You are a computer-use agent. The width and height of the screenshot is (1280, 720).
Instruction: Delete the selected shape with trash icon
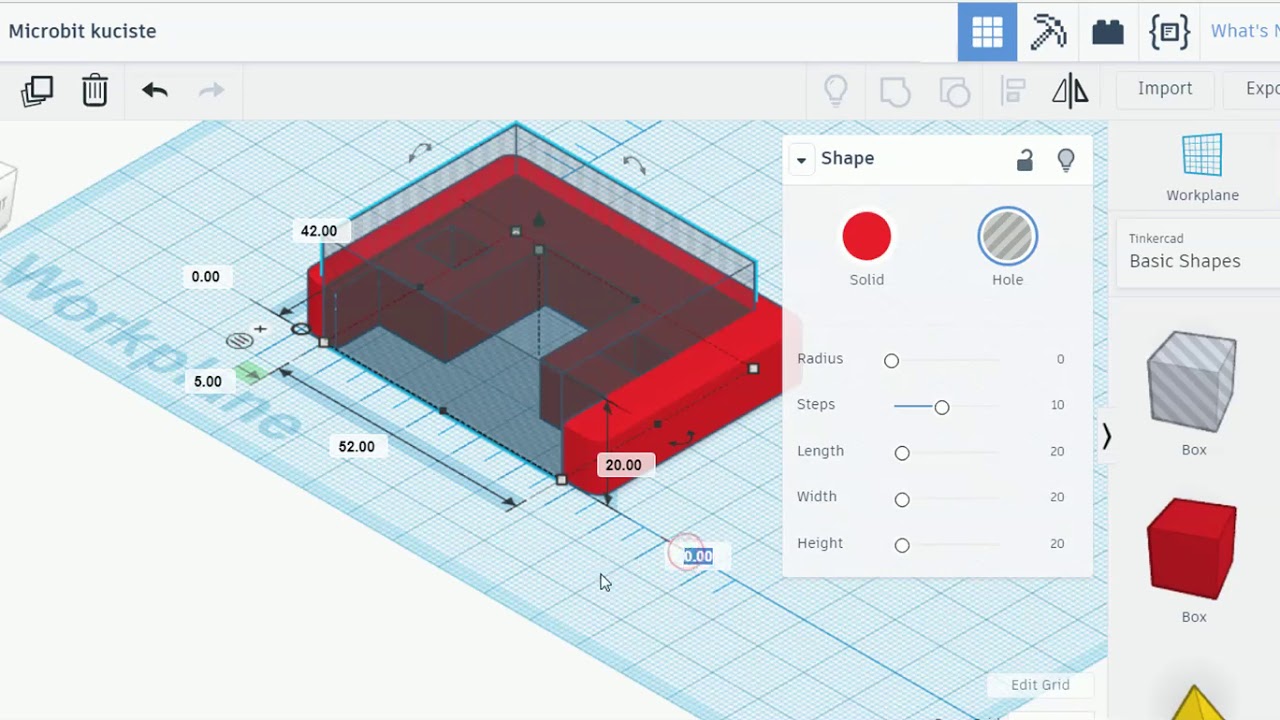click(x=95, y=90)
